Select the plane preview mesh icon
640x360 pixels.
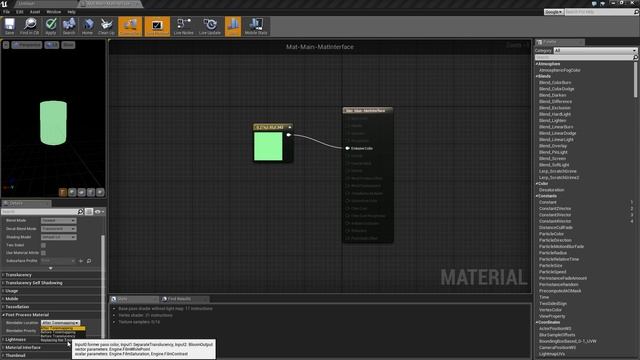82,192
